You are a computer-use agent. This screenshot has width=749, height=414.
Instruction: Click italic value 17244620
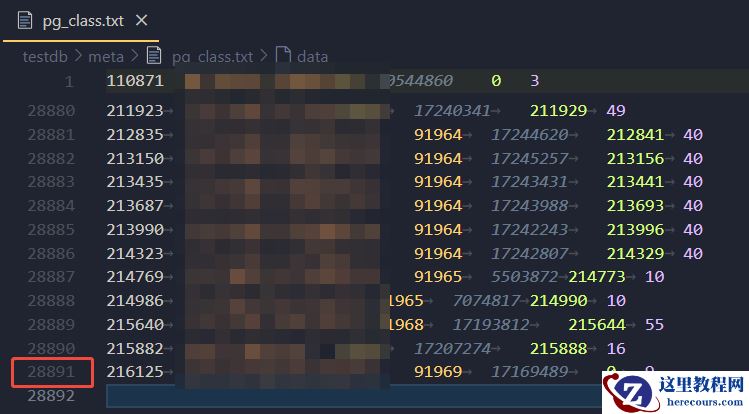click(529, 135)
